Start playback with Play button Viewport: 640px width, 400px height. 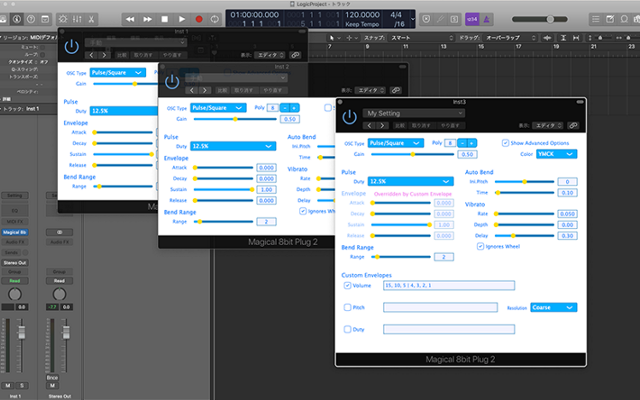[182, 19]
